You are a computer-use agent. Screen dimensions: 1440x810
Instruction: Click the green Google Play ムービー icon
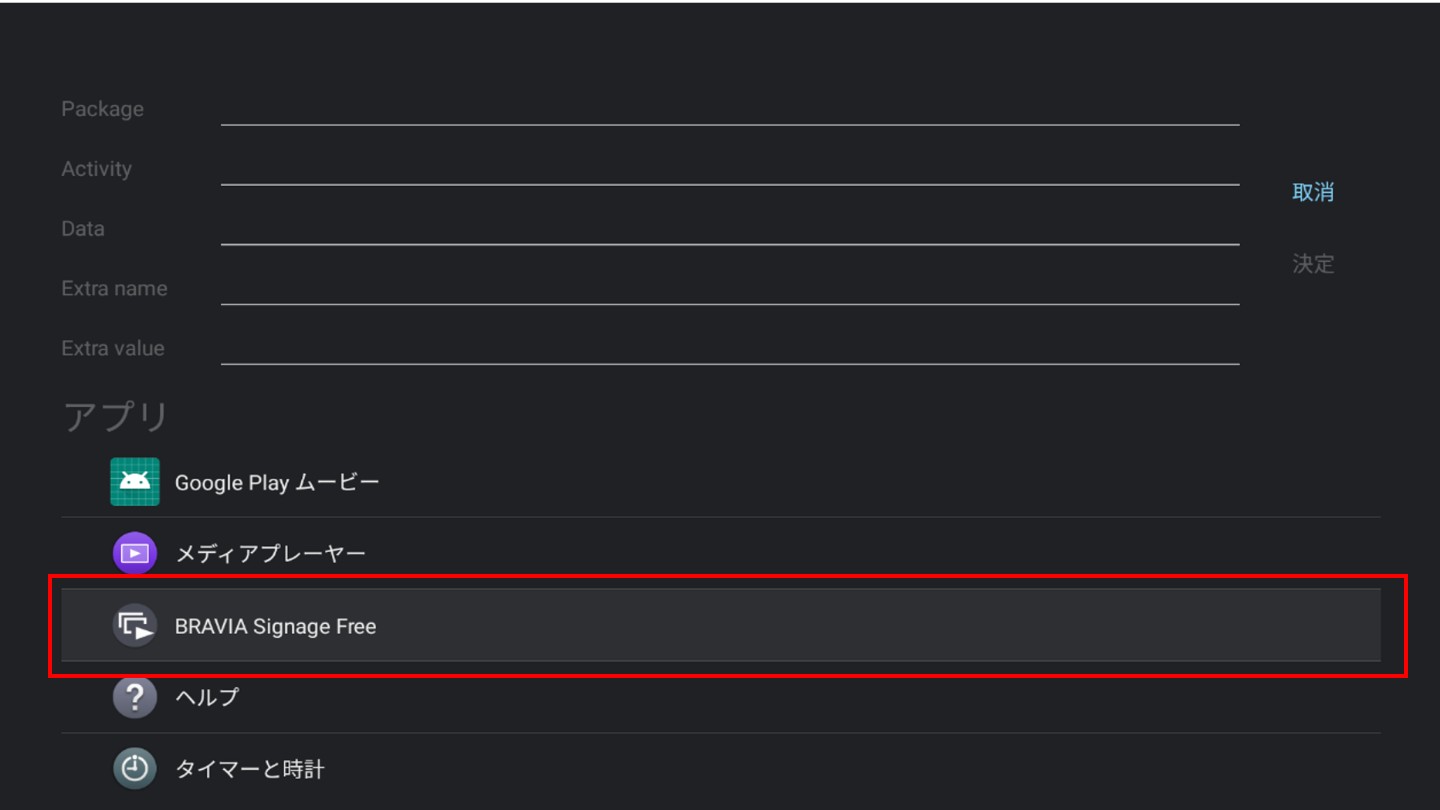pos(134,482)
